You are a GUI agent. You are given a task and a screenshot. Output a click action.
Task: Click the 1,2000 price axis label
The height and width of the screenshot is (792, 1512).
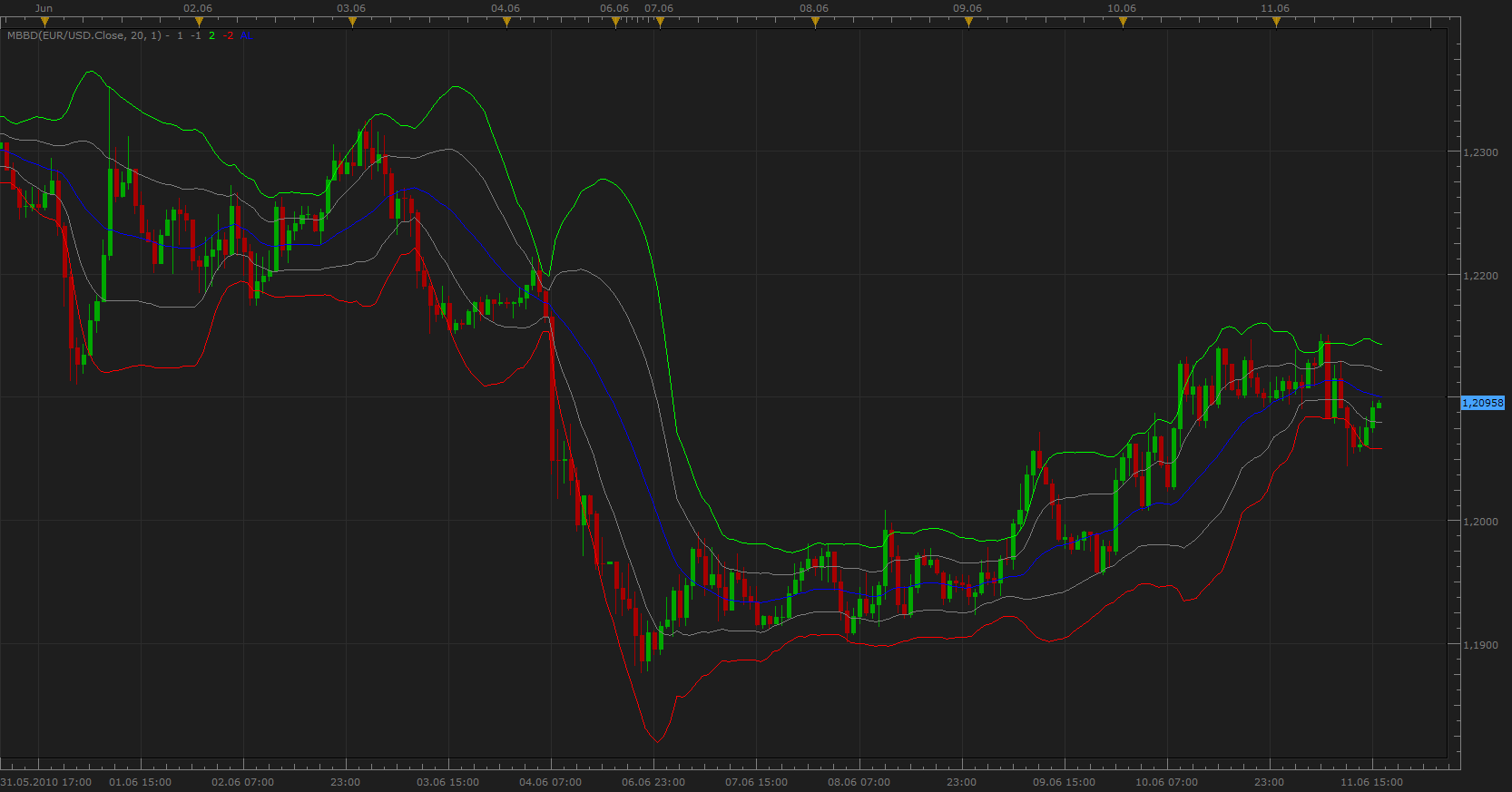[1481, 522]
